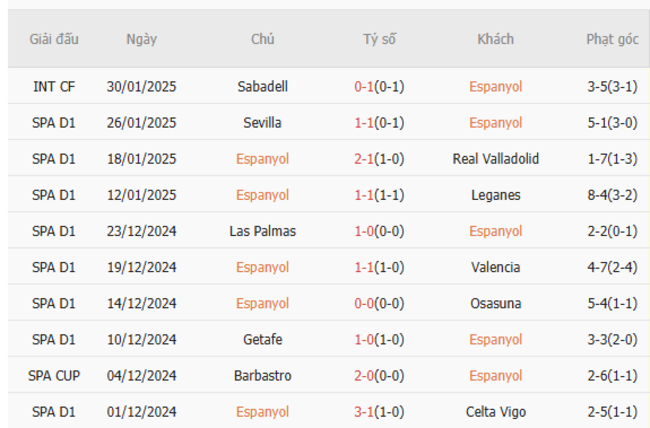650x428 pixels.
Task: Open the Getafe team link
Action: tap(262, 339)
